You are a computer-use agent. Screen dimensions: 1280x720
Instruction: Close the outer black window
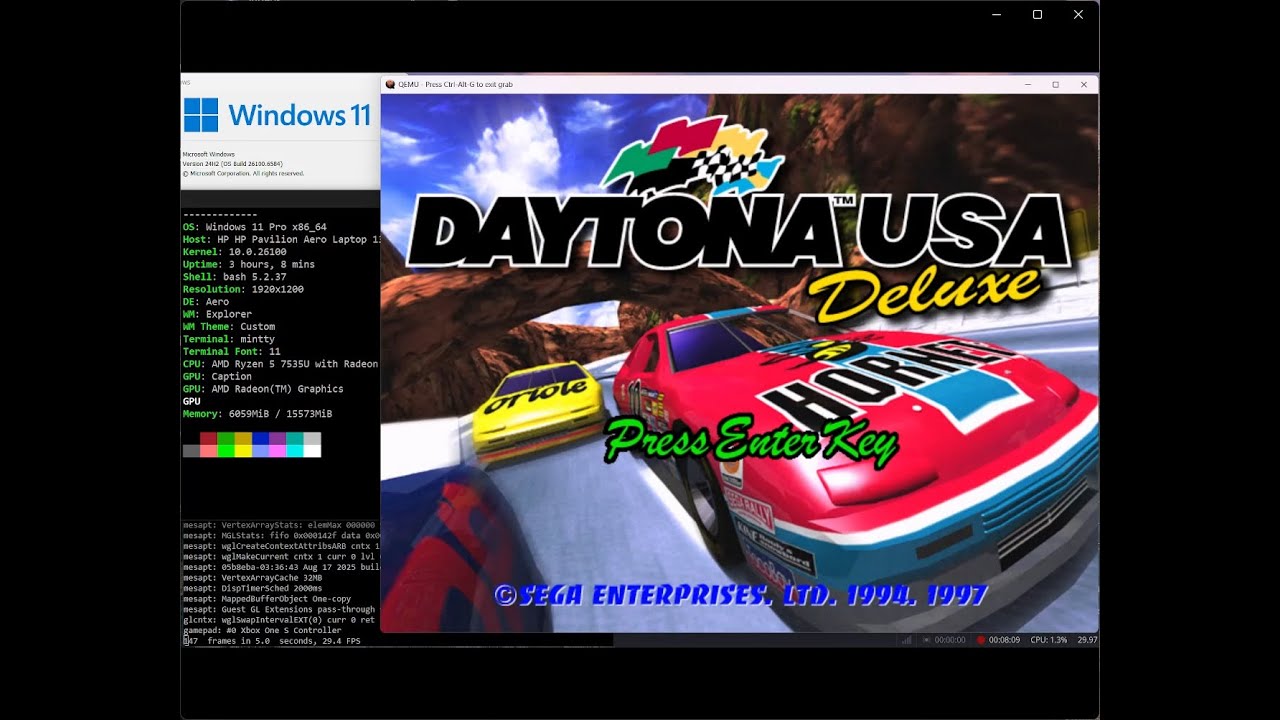click(x=1078, y=14)
